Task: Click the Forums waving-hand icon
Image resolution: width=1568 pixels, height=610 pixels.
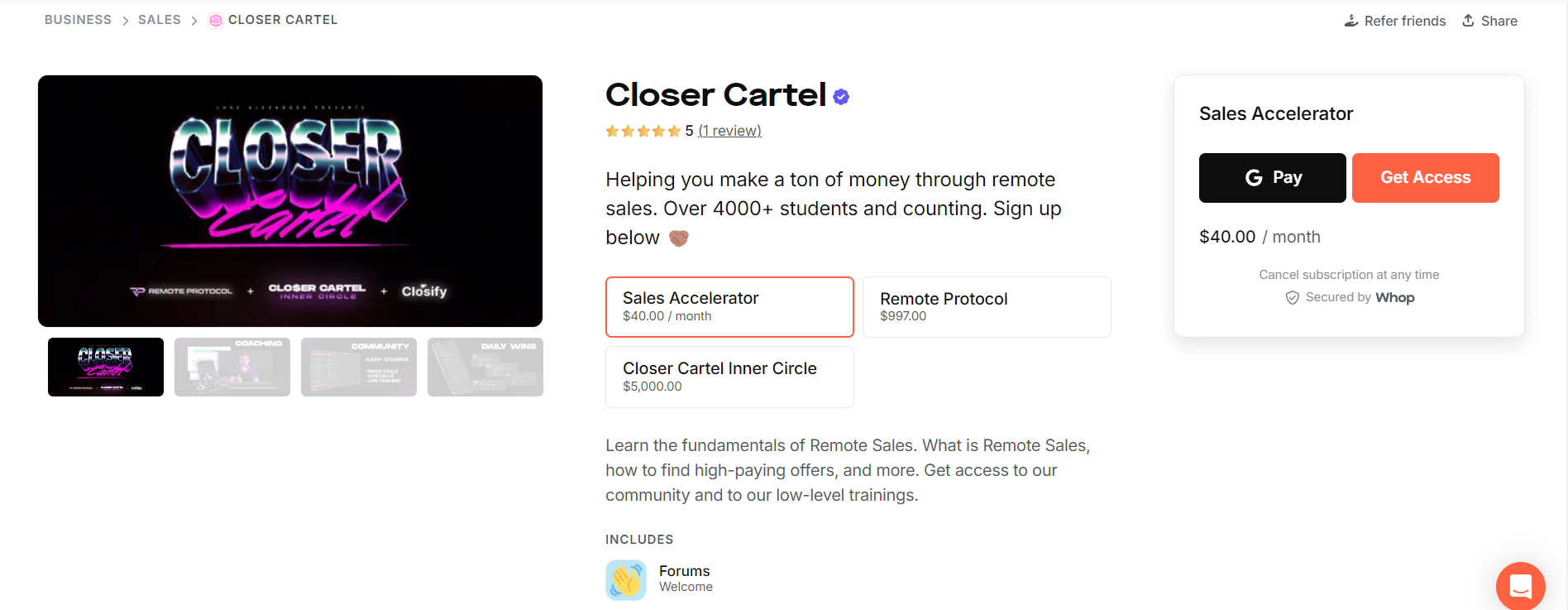Action: coord(625,579)
